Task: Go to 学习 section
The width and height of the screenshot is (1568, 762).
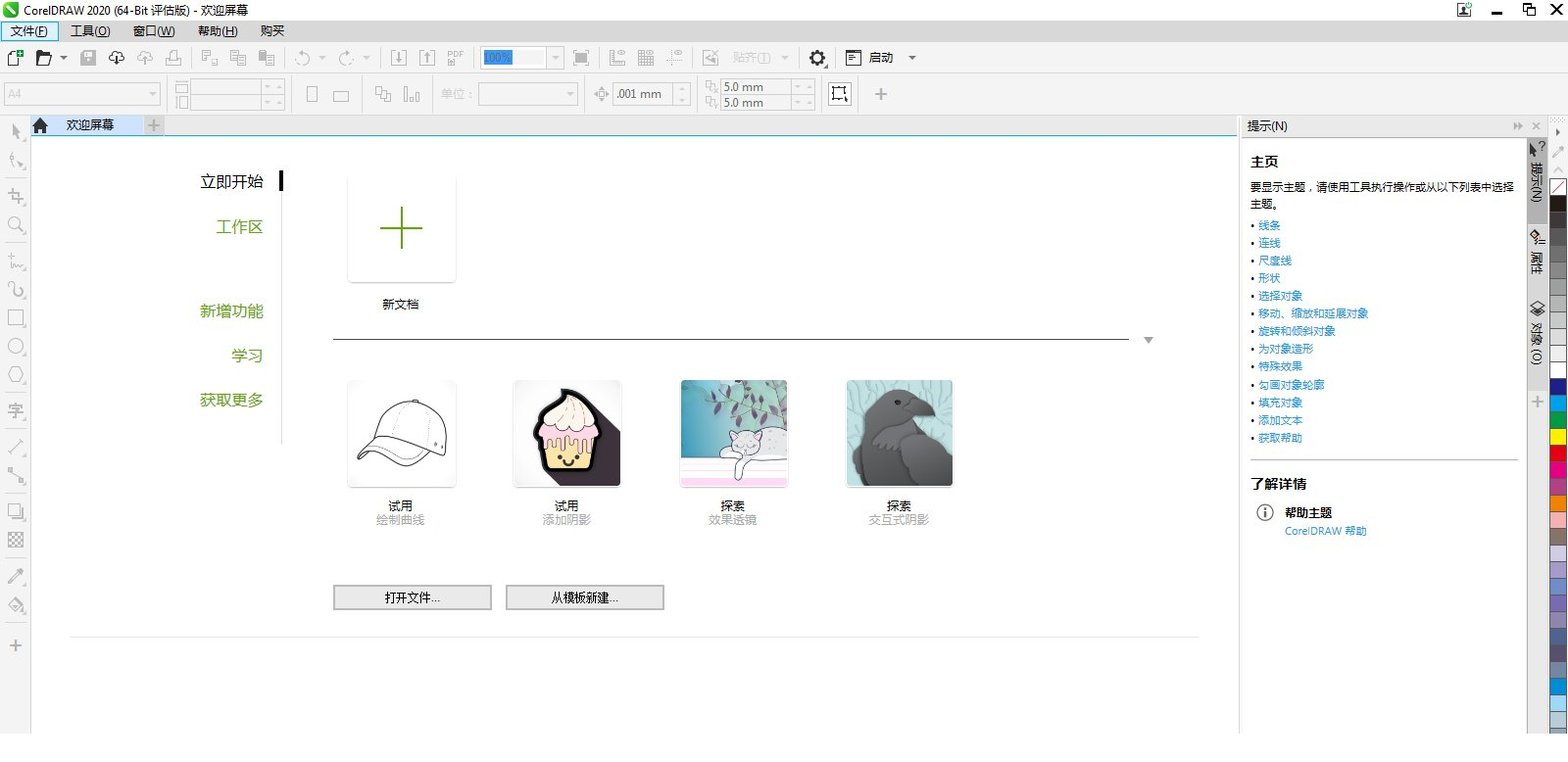Action: 247,356
